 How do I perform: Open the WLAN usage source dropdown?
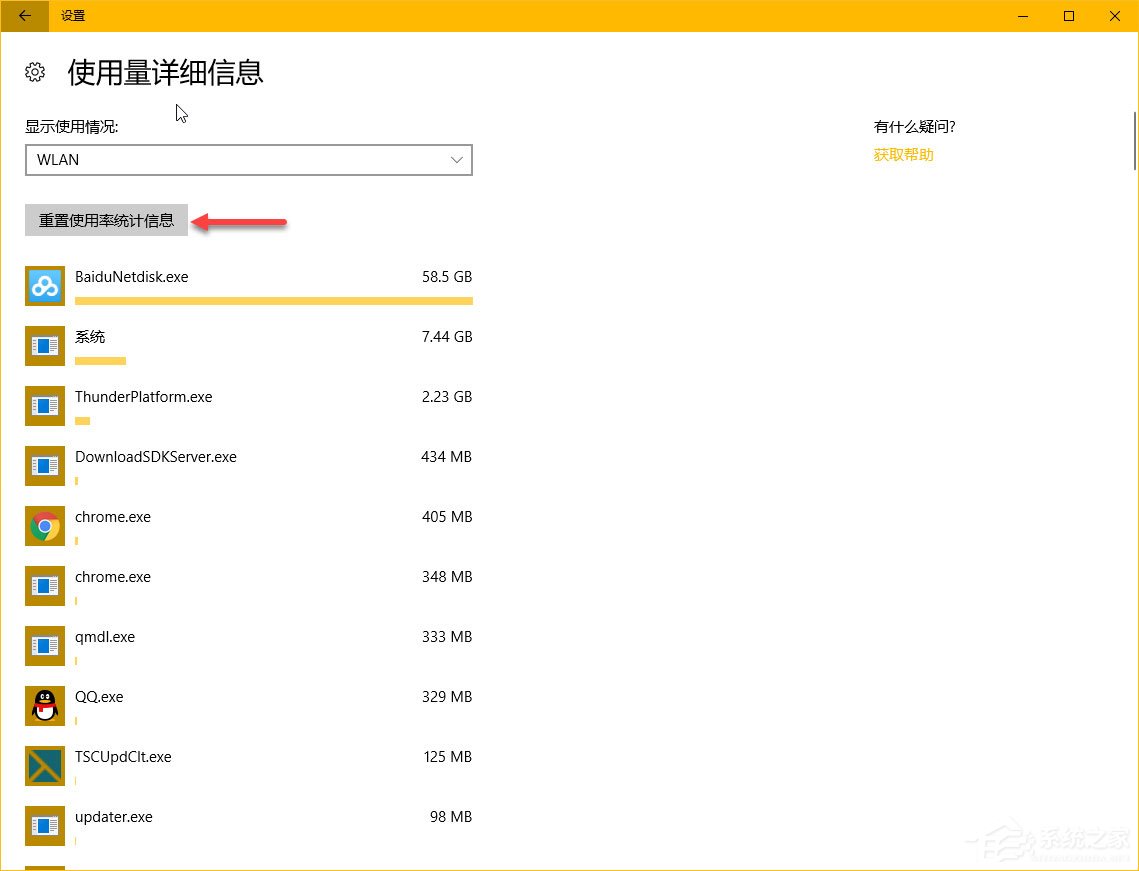[248, 160]
